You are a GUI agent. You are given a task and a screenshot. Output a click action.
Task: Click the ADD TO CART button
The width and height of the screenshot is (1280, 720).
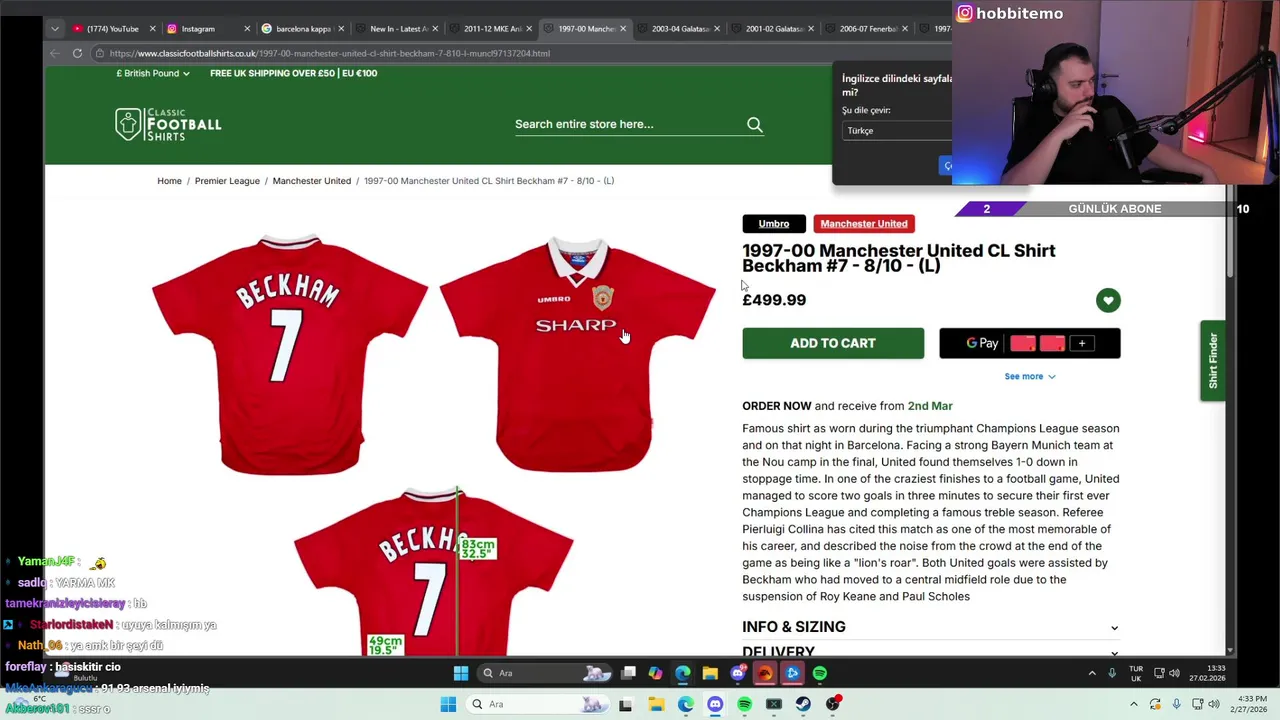833,343
